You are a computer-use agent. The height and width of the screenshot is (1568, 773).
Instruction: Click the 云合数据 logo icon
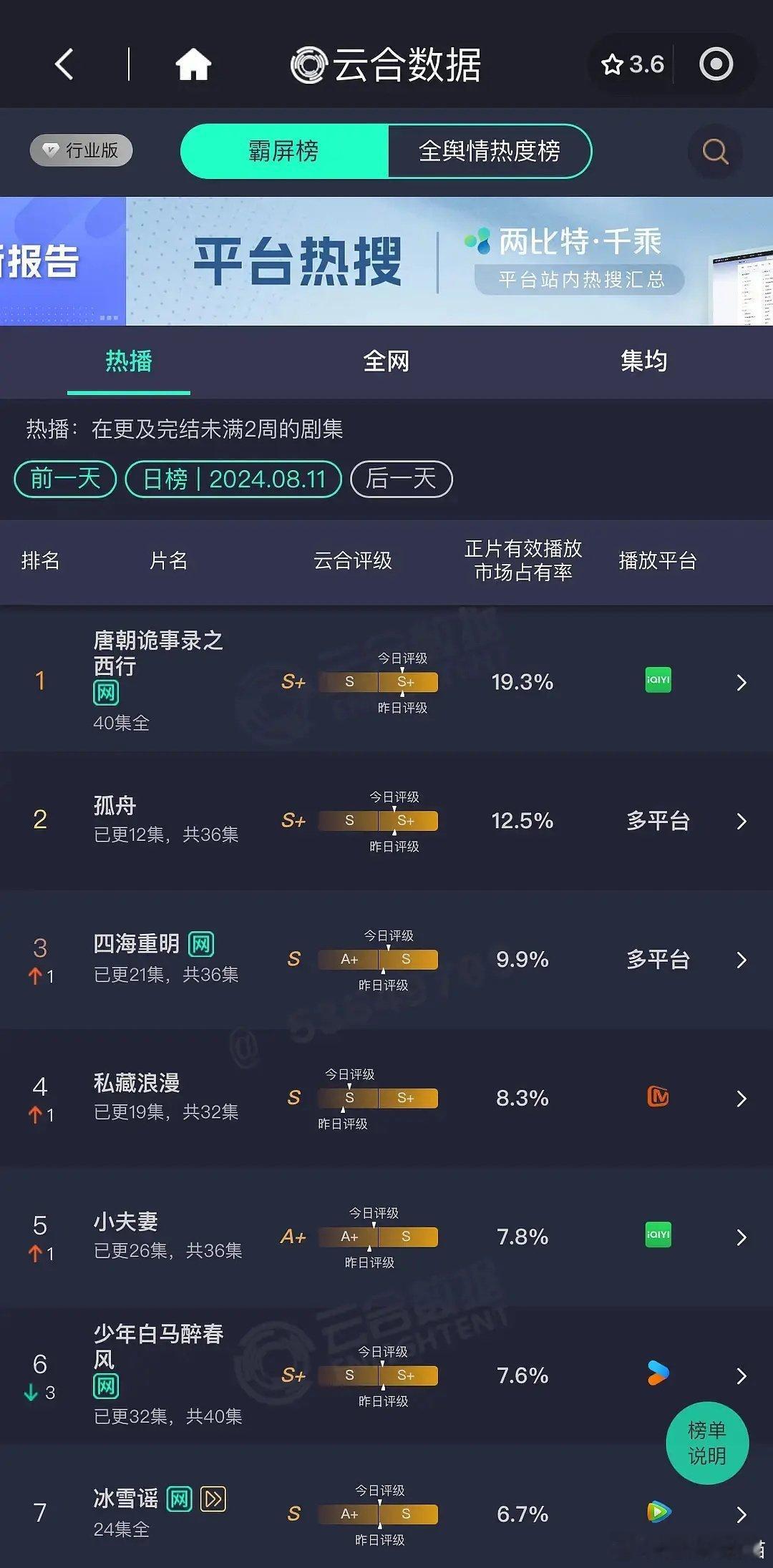point(308,64)
